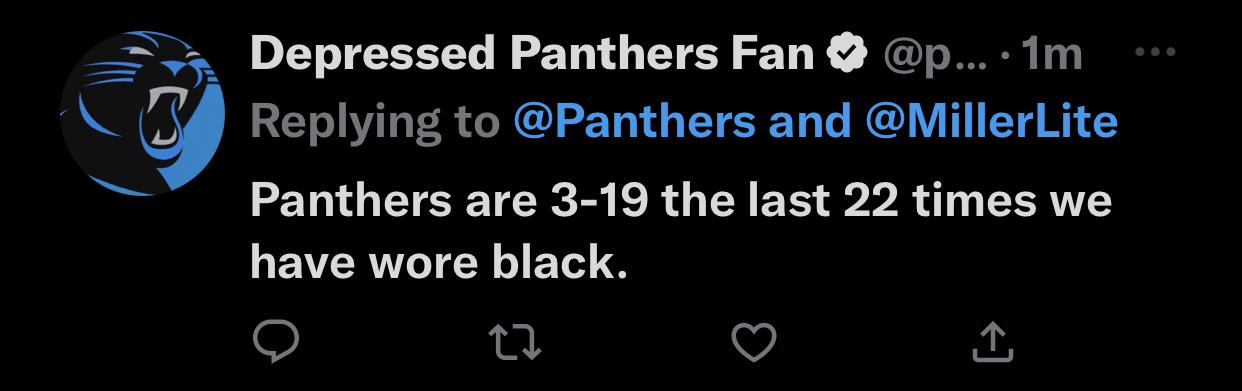
Task: Open the Depressed Panthers Fan display name
Action: (532, 55)
